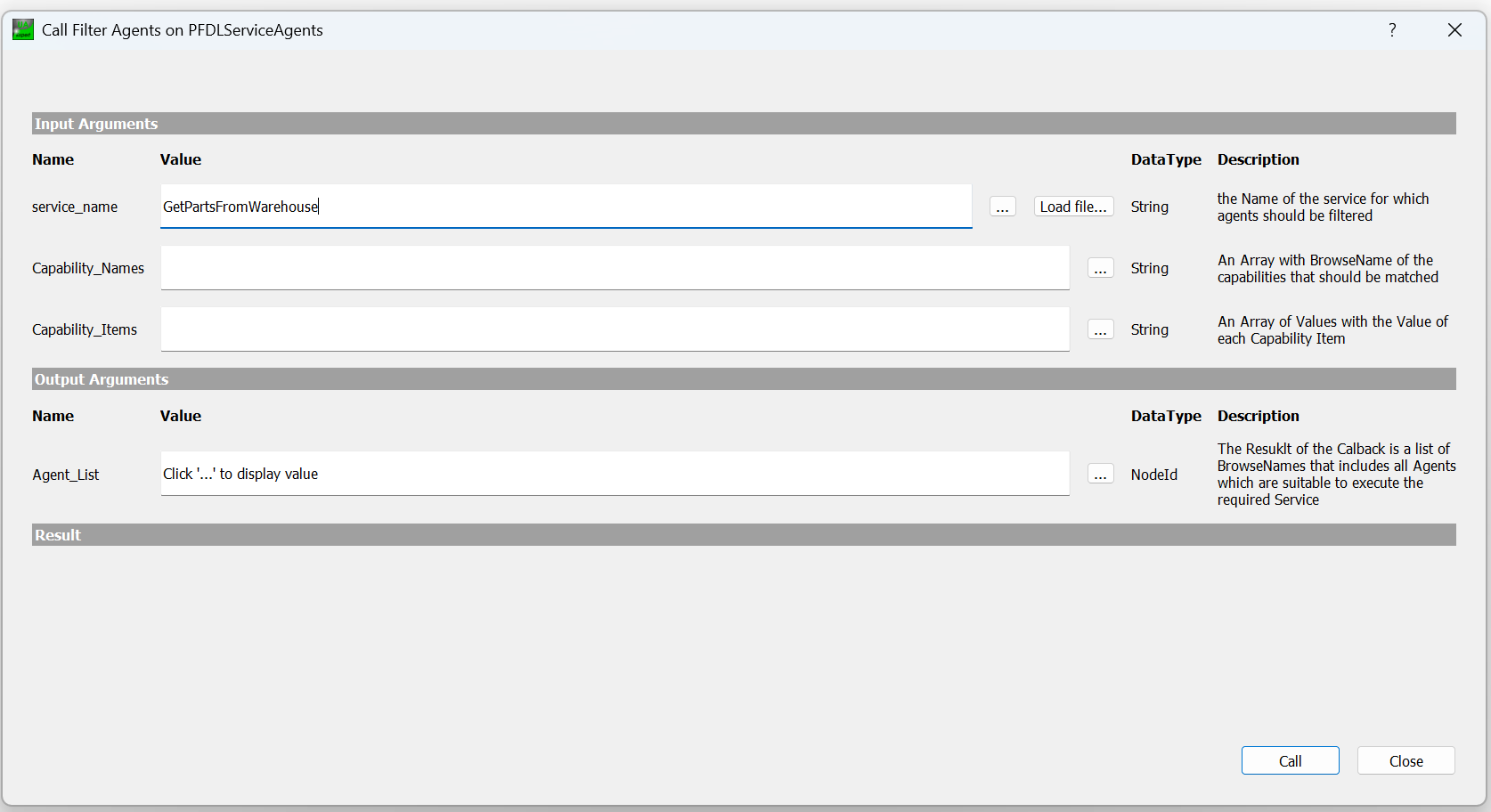Click the Capability_Names argument label

88,268
